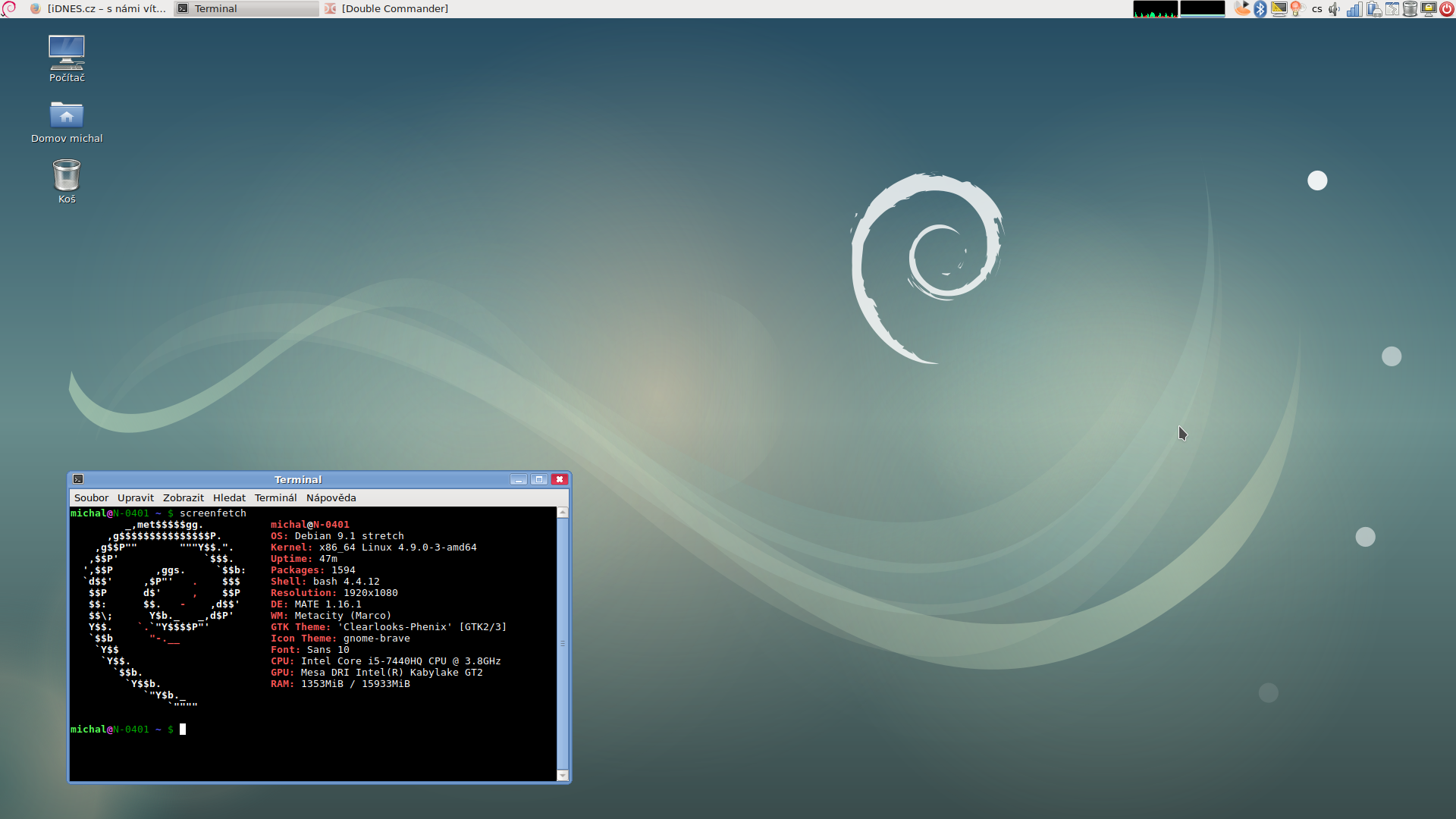Open the Nápověda menu in Terminal

point(331,497)
